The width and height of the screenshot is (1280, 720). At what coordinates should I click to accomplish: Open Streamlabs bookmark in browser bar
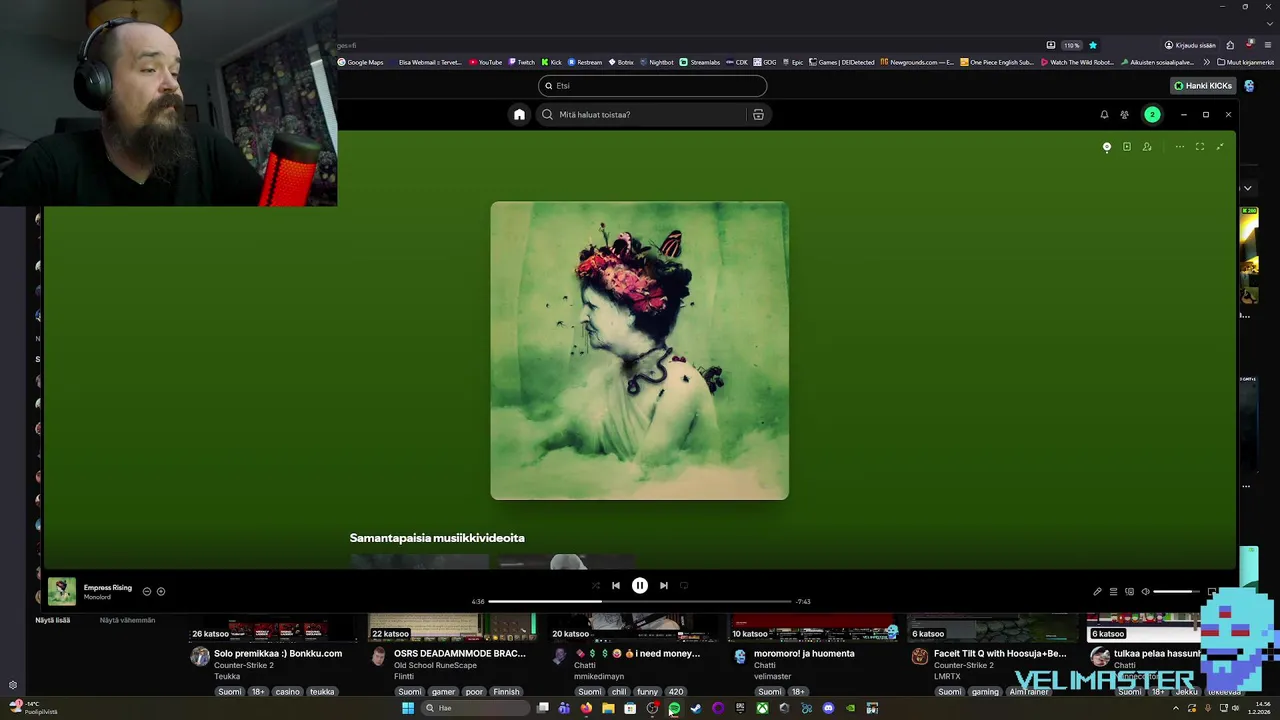[x=700, y=62]
